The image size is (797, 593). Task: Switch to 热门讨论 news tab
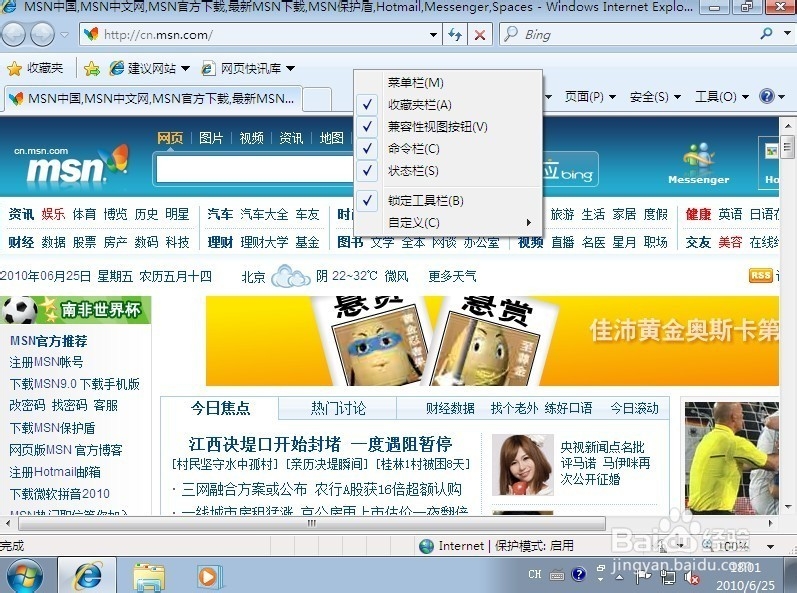pos(338,408)
